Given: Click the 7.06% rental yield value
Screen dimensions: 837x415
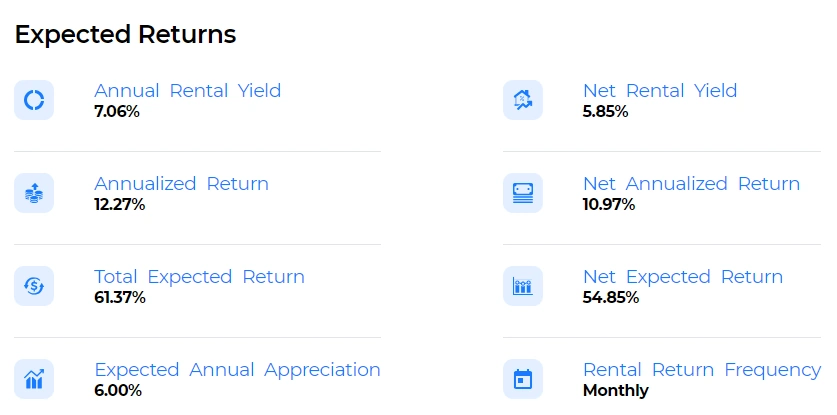Looking at the screenshot, I should [117, 111].
